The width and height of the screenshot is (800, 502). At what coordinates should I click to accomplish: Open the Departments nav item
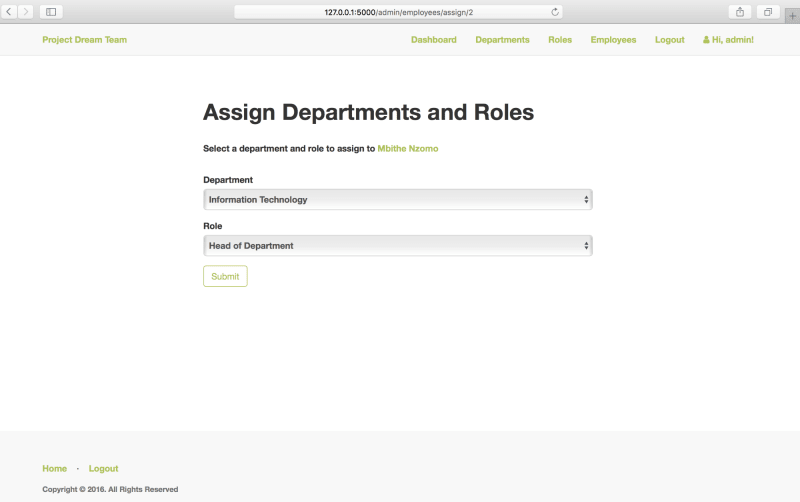(502, 40)
